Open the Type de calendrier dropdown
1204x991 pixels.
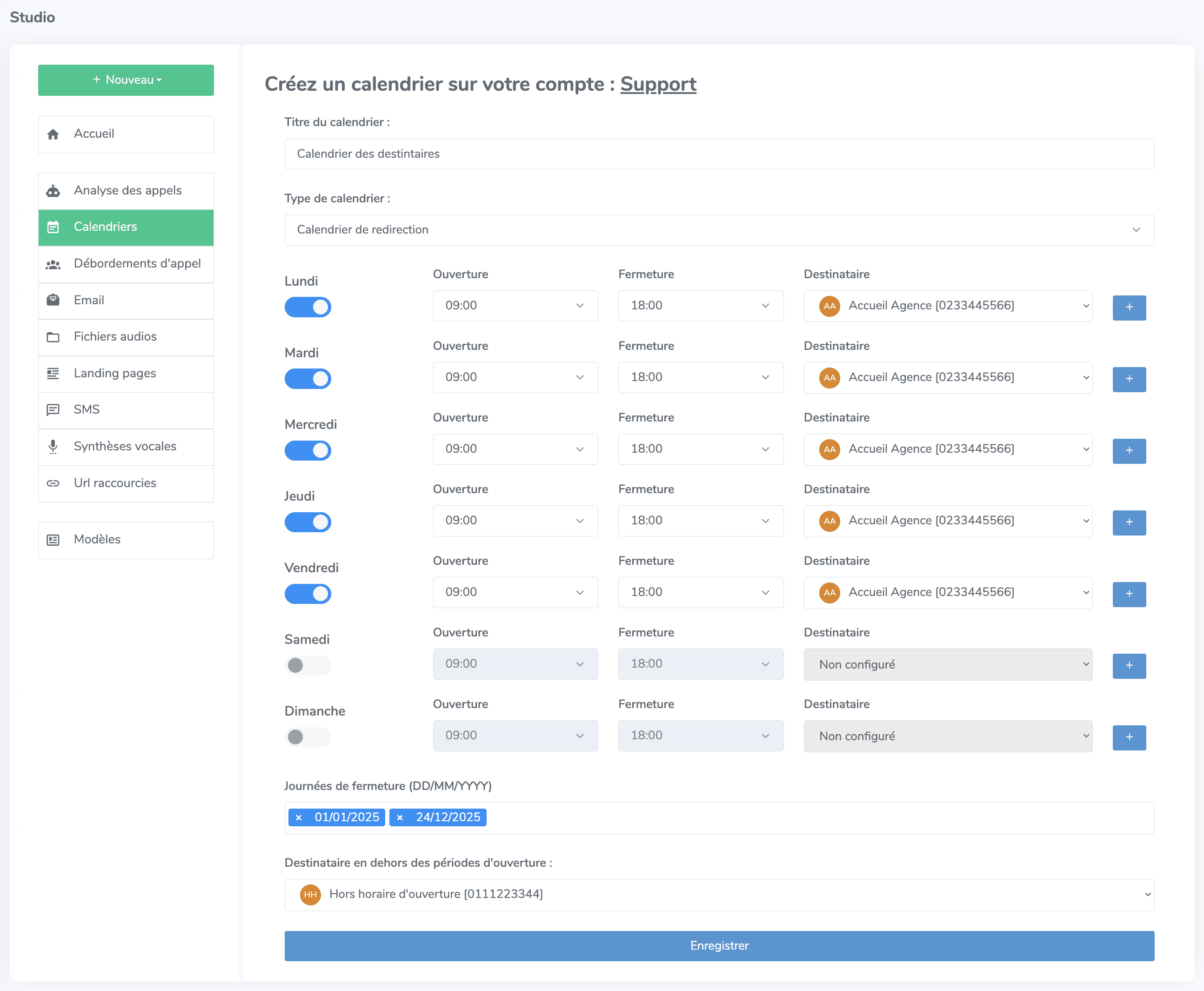pyautogui.click(x=719, y=229)
